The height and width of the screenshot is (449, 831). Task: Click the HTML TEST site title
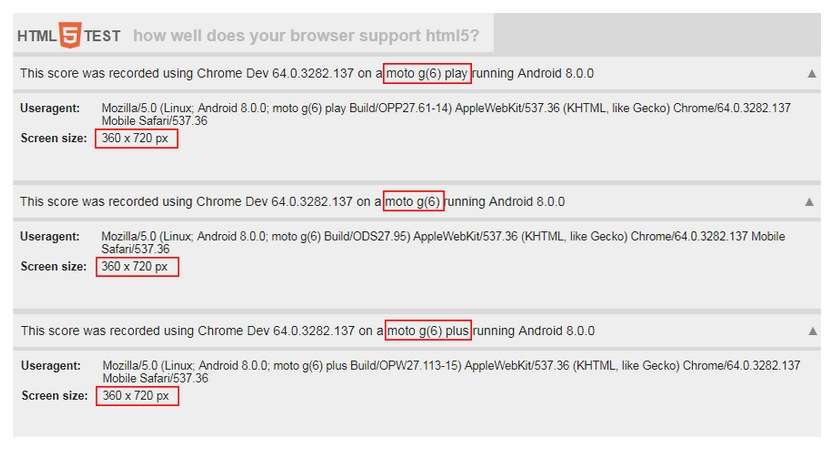69,36
